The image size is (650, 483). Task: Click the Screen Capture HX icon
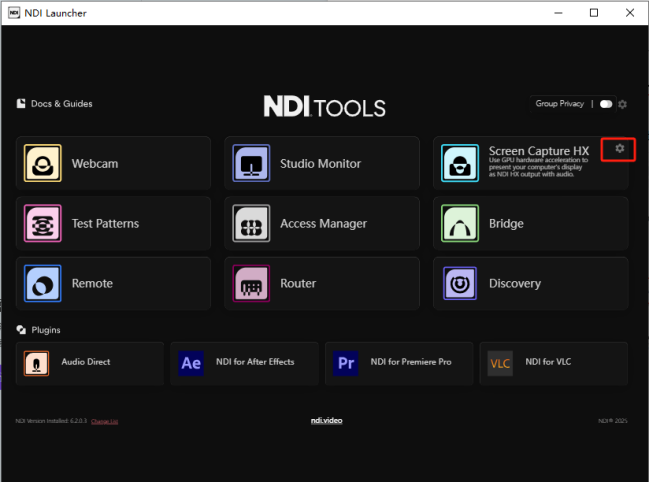click(x=460, y=163)
